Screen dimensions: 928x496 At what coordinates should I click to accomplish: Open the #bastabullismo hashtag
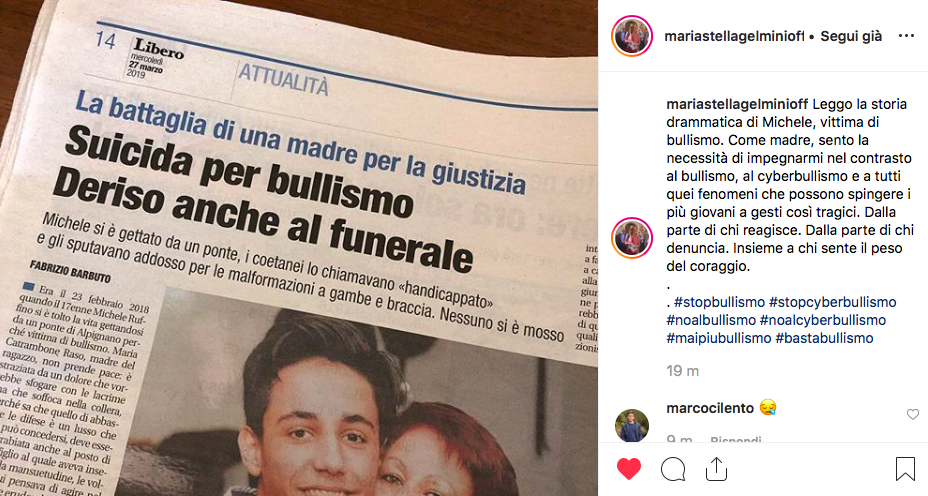[x=824, y=339]
